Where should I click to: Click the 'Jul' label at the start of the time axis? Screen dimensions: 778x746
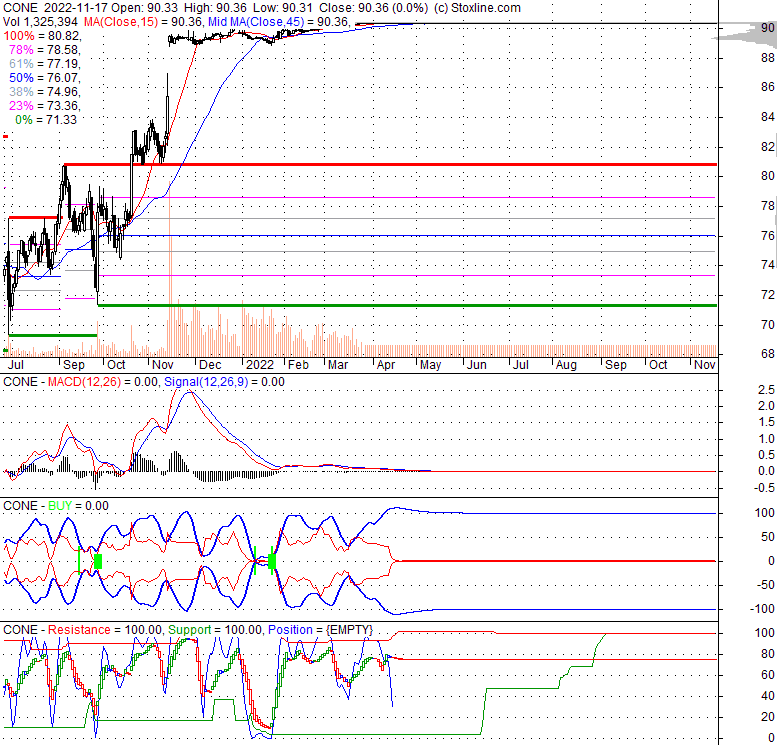[x=16, y=365]
